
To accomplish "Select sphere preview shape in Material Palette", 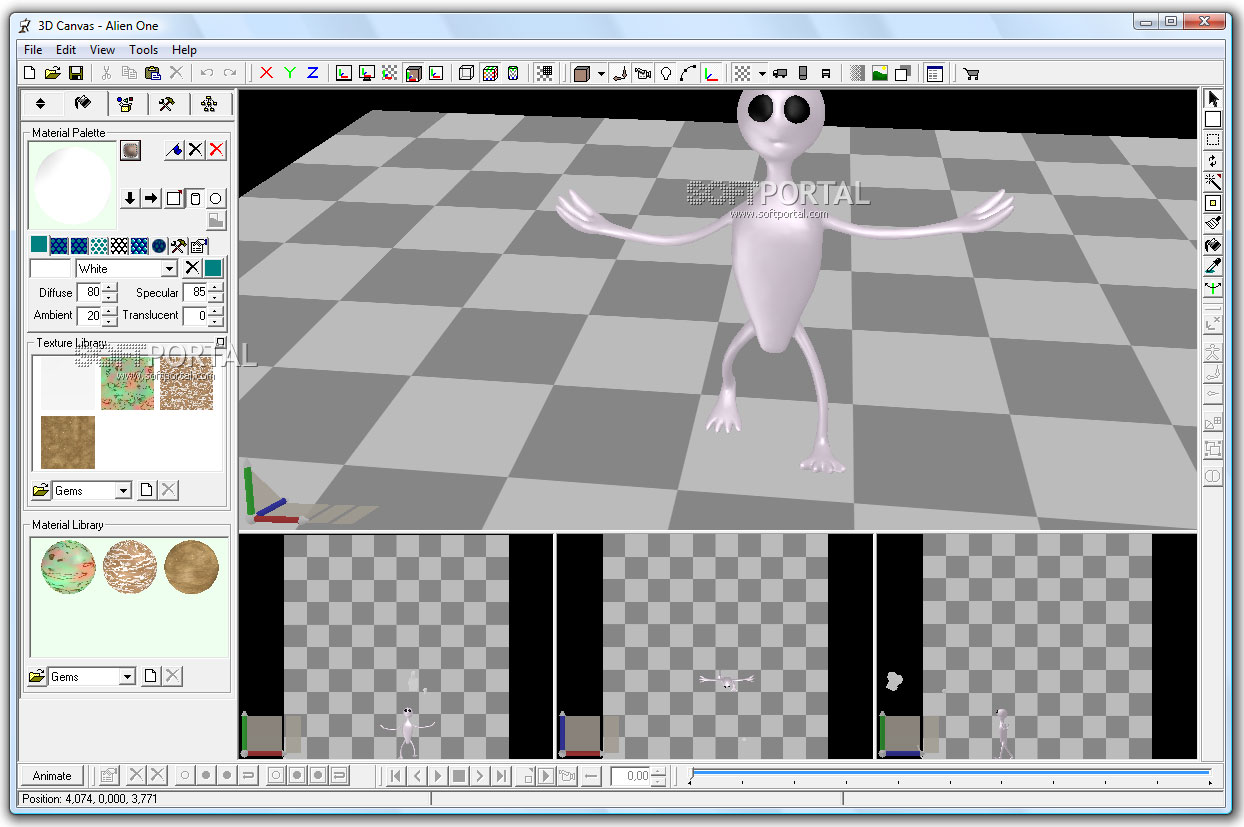I will pos(216,198).
